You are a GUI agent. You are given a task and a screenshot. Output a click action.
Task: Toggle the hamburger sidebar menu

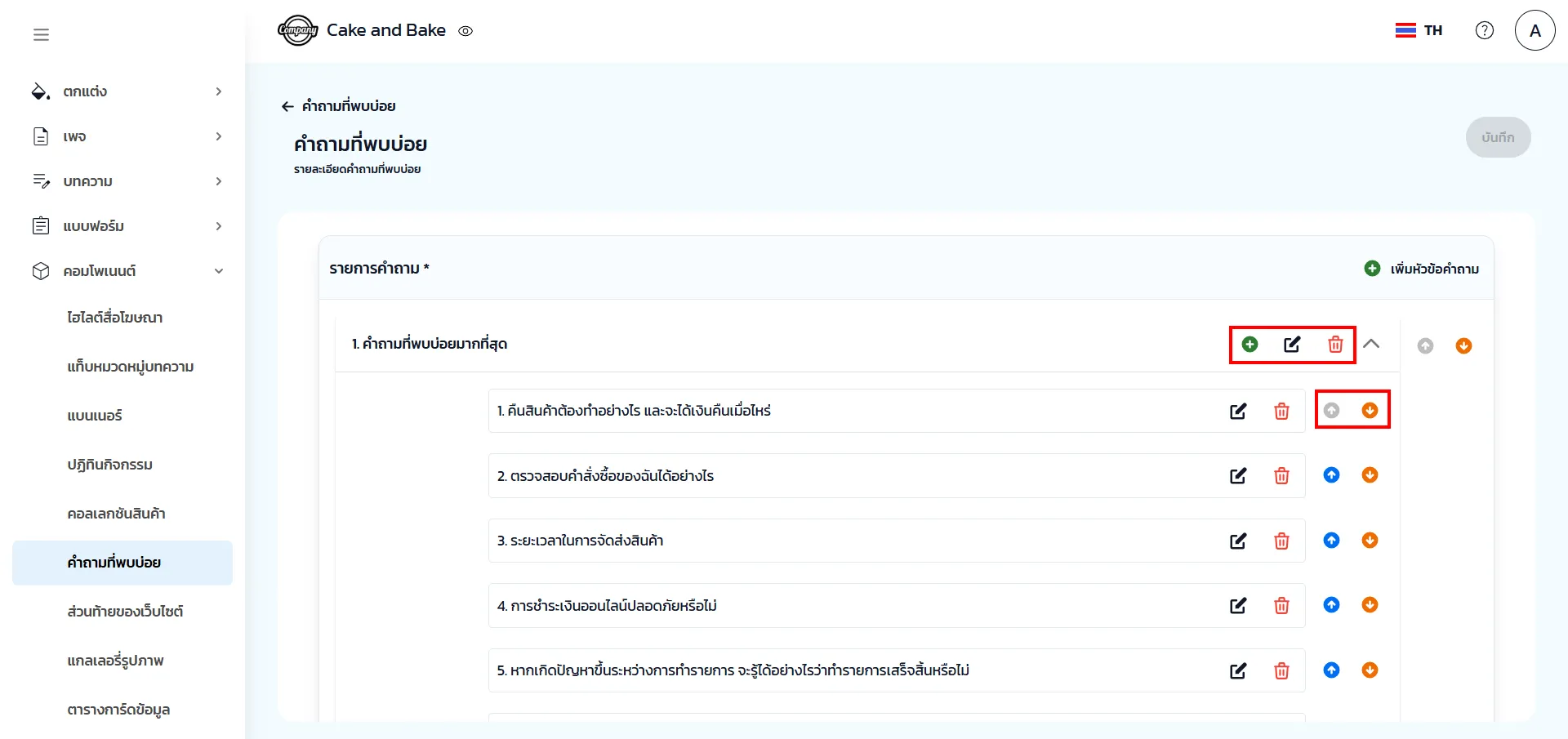coord(41,34)
